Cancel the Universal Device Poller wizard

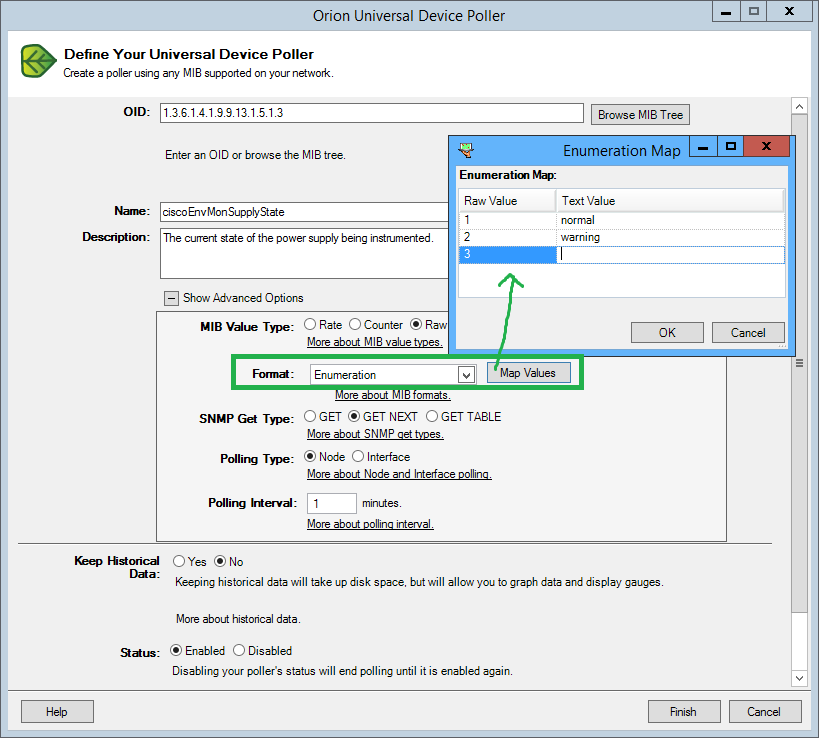(x=765, y=712)
